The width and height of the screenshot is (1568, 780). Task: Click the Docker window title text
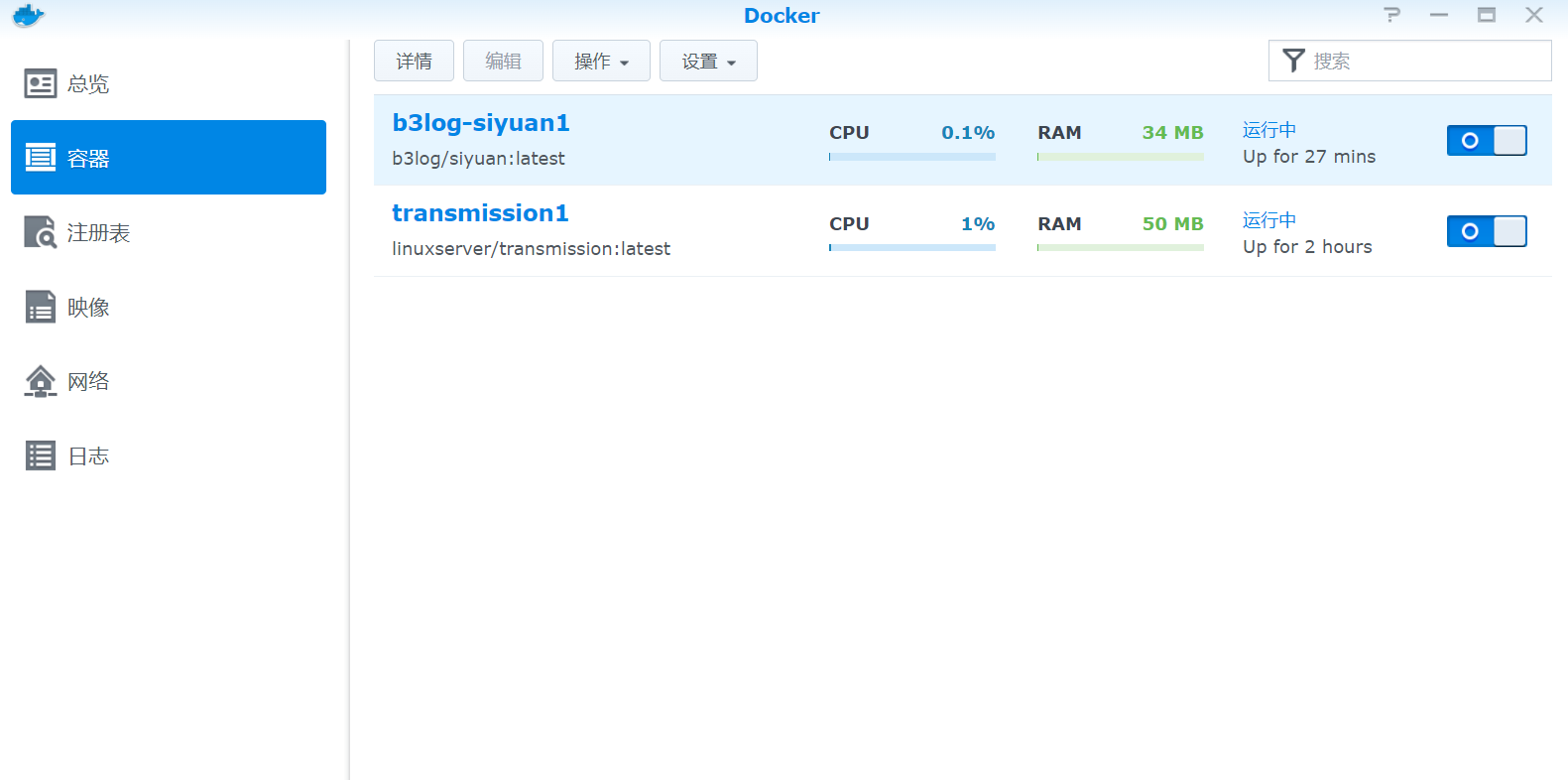pos(782,16)
